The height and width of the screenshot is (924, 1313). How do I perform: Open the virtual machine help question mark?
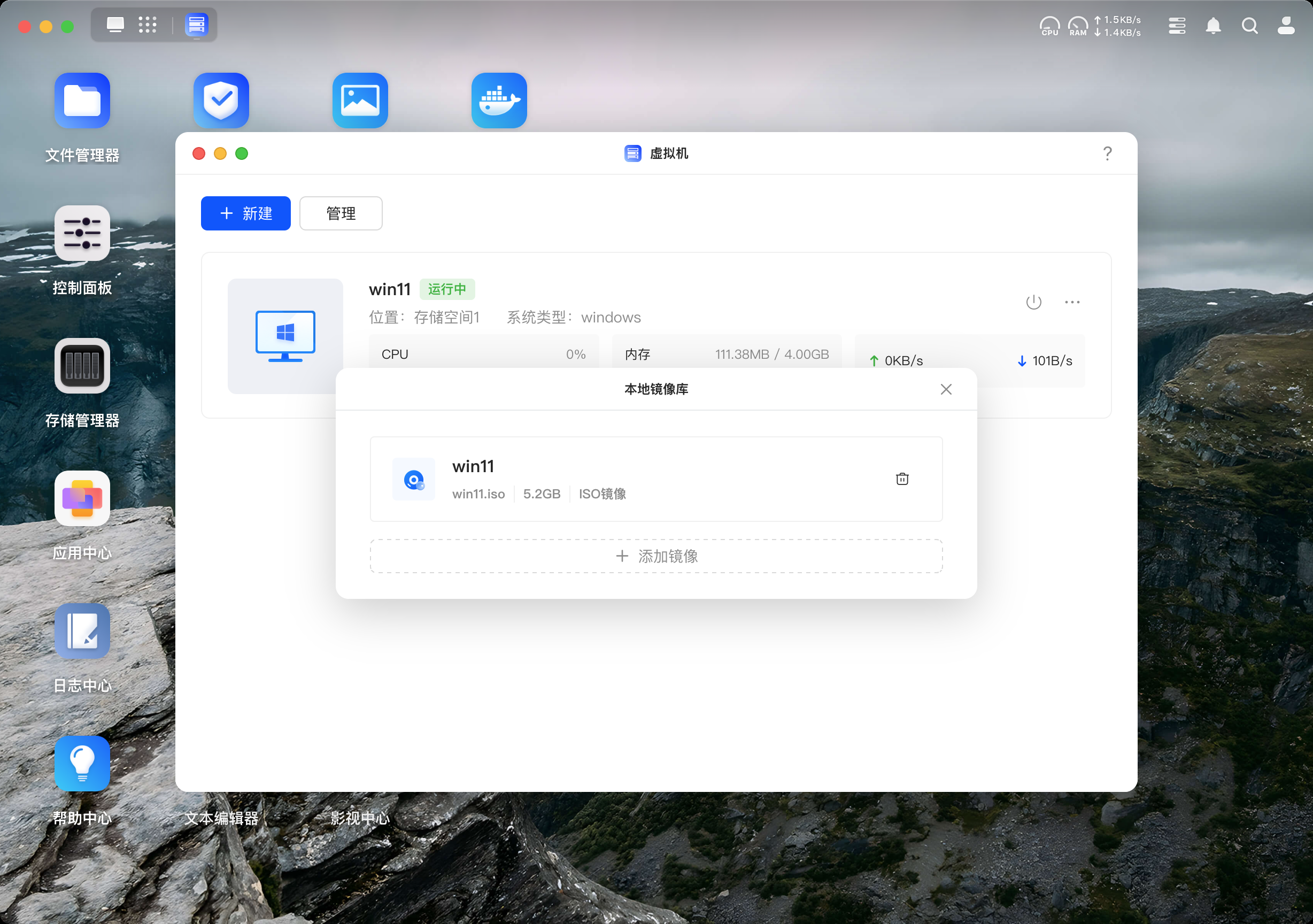[1107, 153]
